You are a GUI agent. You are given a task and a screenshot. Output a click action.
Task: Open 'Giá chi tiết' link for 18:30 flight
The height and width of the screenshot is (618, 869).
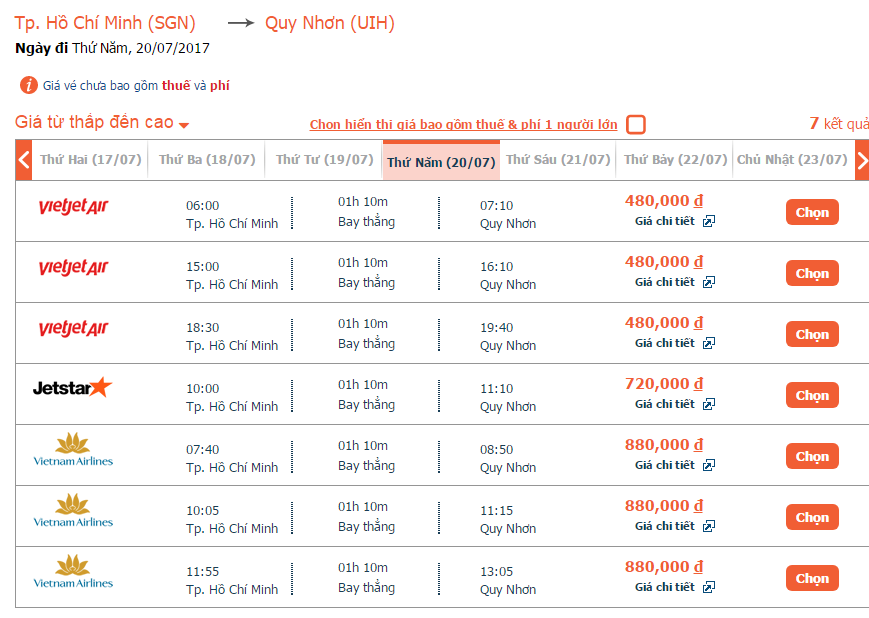tap(664, 343)
